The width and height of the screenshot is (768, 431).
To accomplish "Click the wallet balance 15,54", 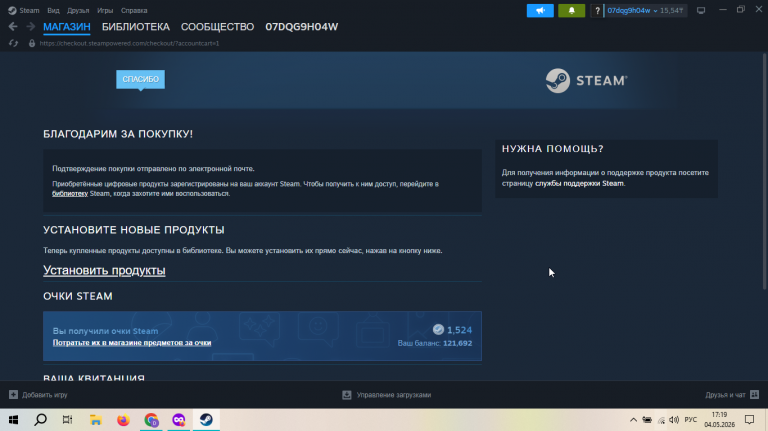I will [672, 10].
